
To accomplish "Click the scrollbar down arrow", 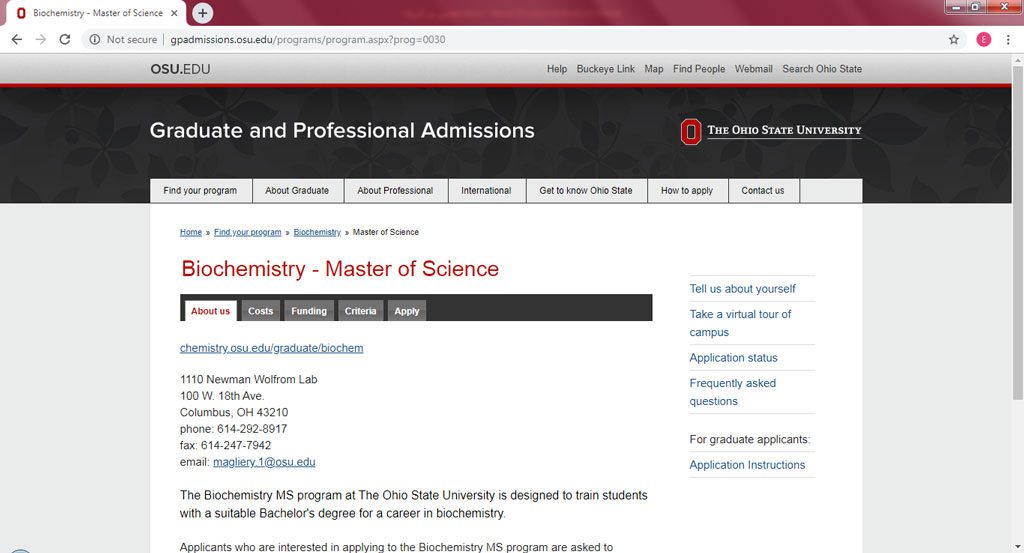I will coord(1017,547).
